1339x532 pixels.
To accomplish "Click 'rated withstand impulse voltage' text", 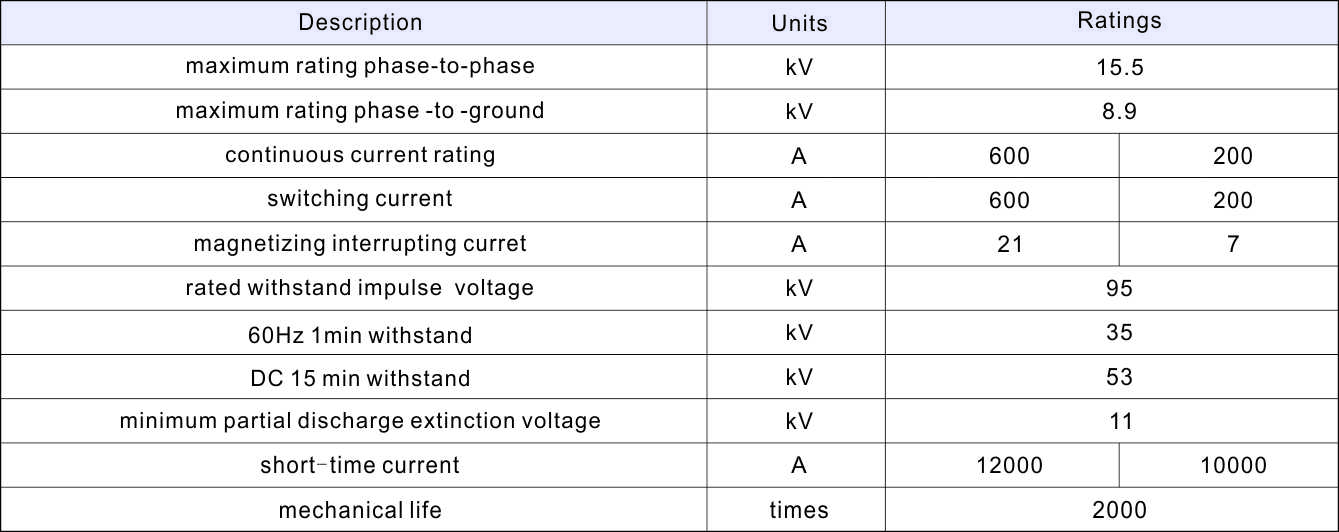I will [360, 288].
